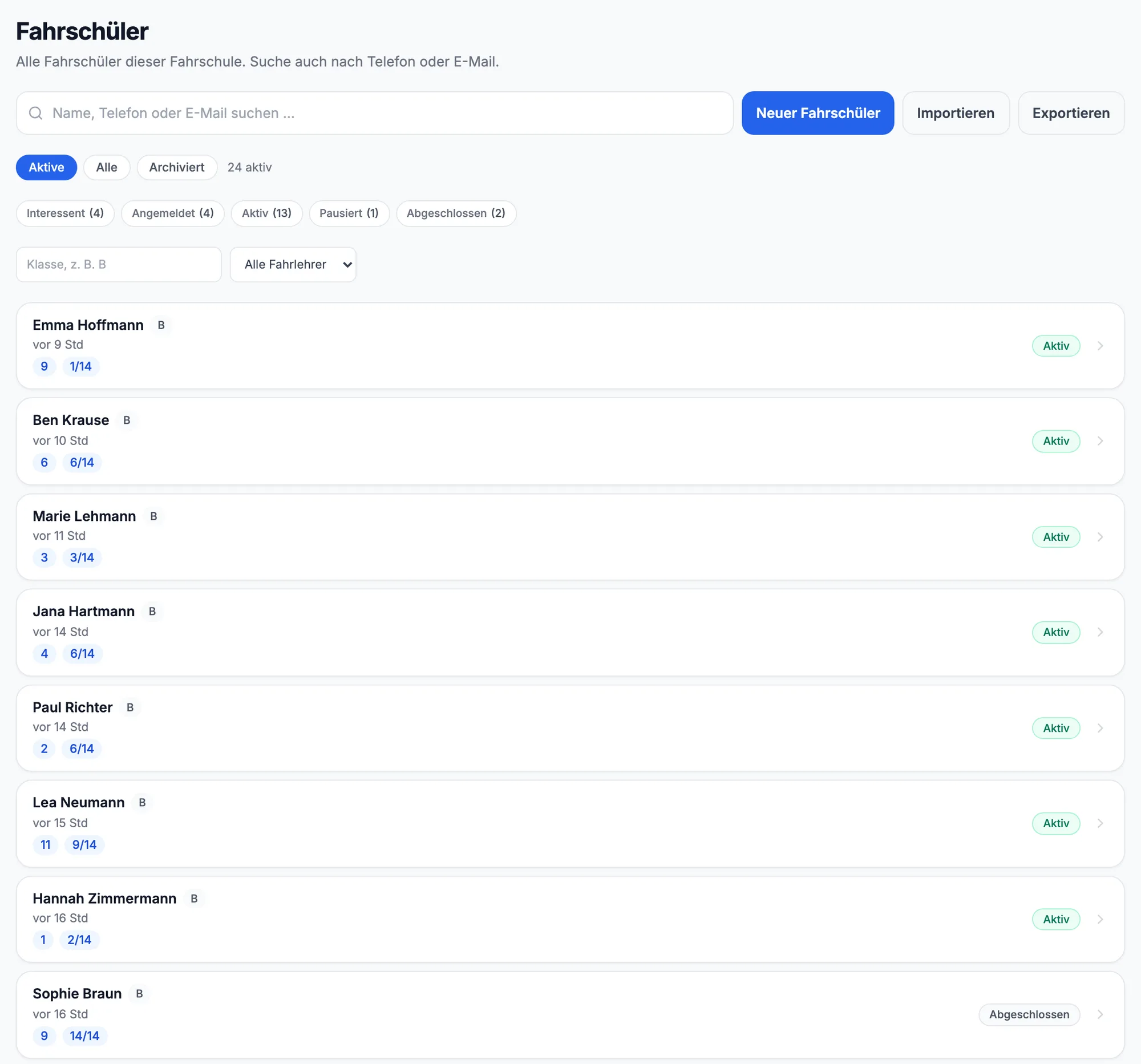Open Marie Lehmann via chevron arrow

tap(1100, 537)
